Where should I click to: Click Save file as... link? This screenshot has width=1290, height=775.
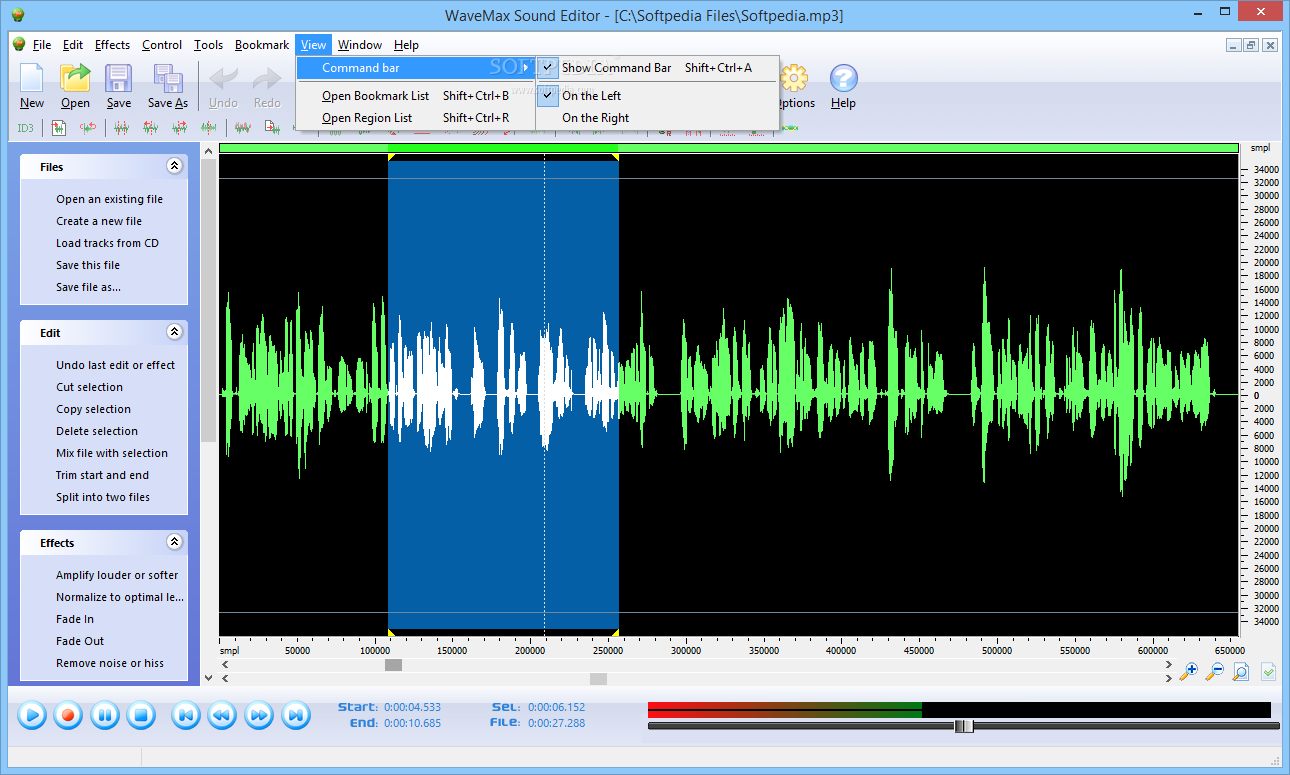(88, 287)
